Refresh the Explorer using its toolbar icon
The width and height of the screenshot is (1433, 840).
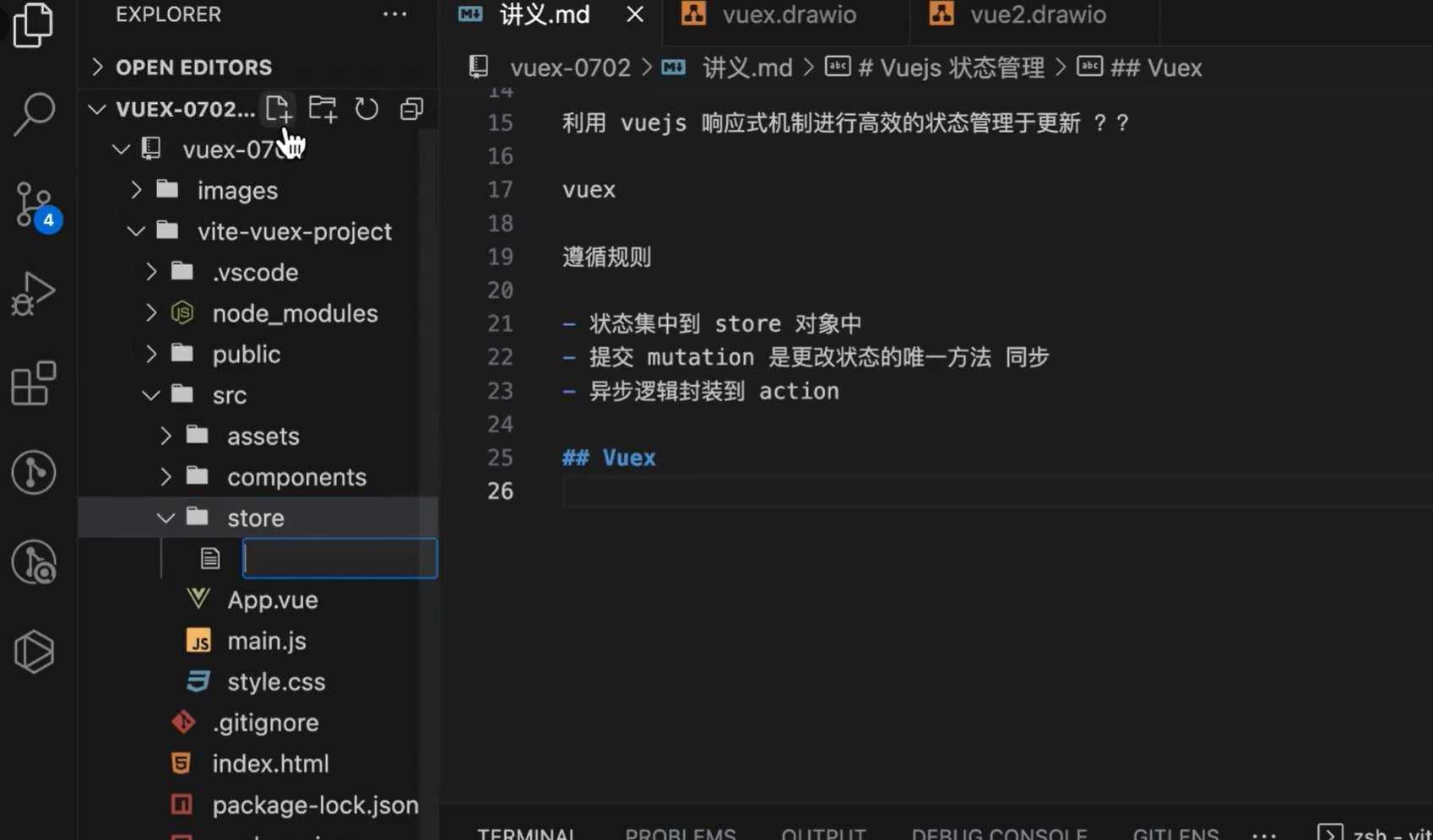(366, 108)
